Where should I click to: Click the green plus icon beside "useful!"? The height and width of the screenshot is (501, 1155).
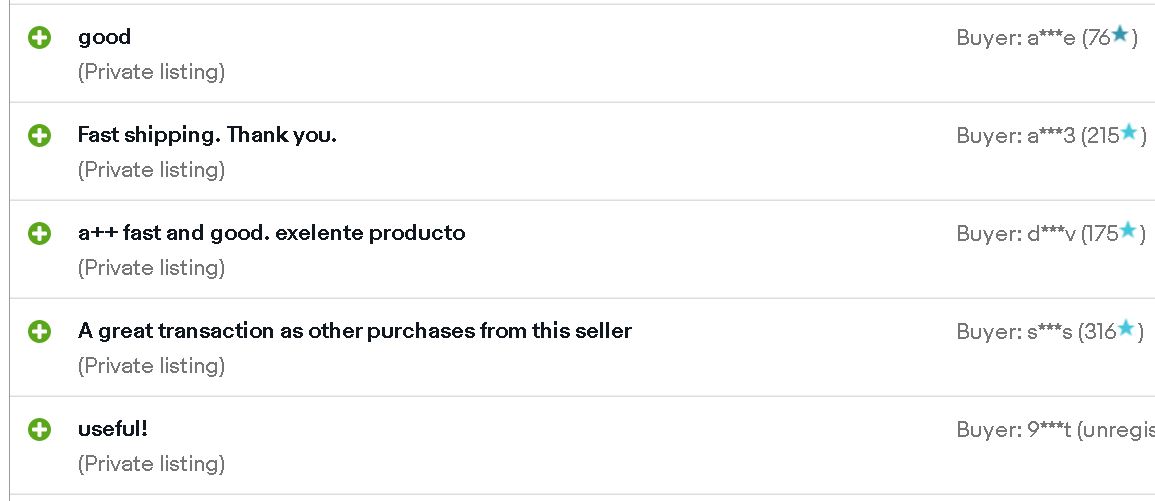click(39, 430)
